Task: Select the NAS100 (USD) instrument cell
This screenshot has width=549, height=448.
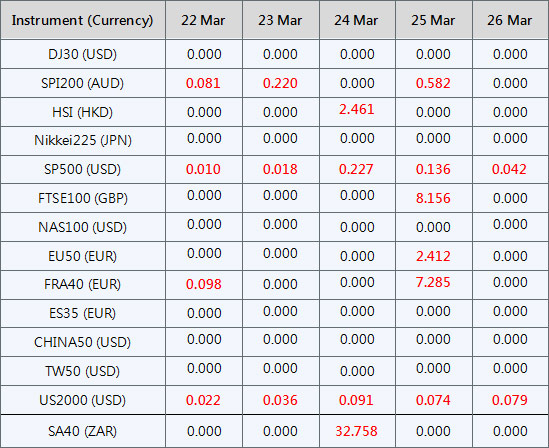Action: point(83,227)
